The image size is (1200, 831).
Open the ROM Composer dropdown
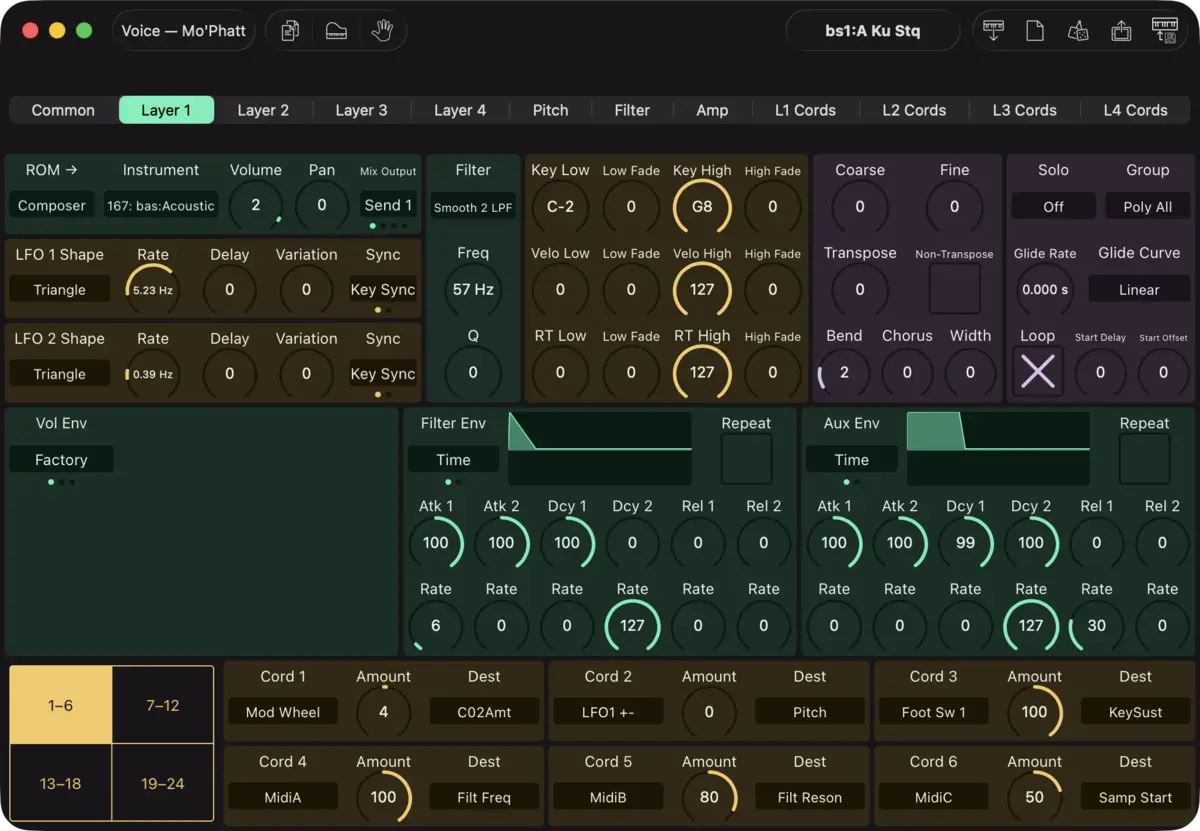52,206
